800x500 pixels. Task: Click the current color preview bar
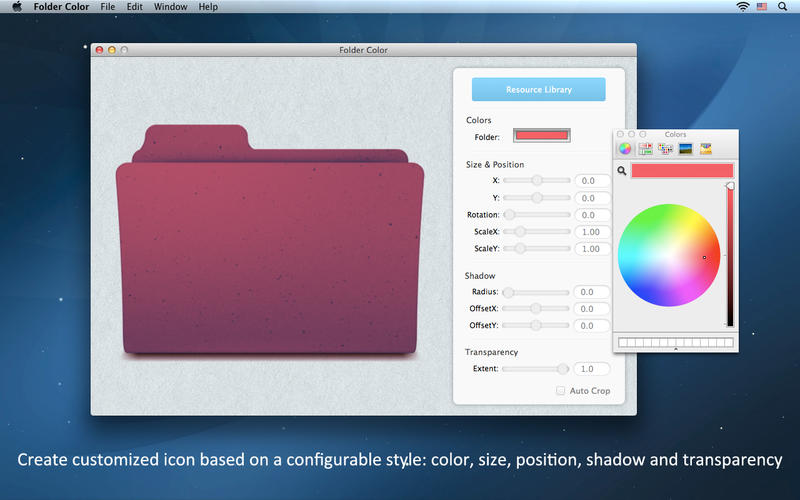[682, 170]
